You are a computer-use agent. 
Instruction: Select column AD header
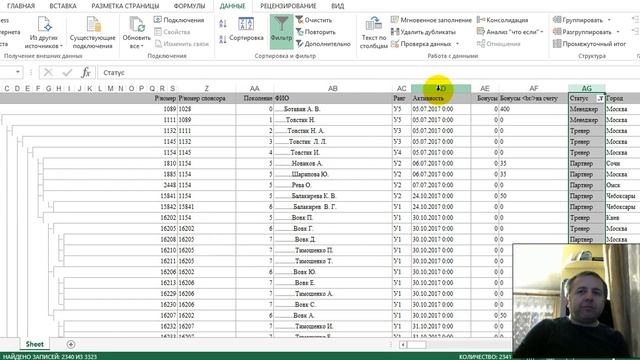(441, 89)
